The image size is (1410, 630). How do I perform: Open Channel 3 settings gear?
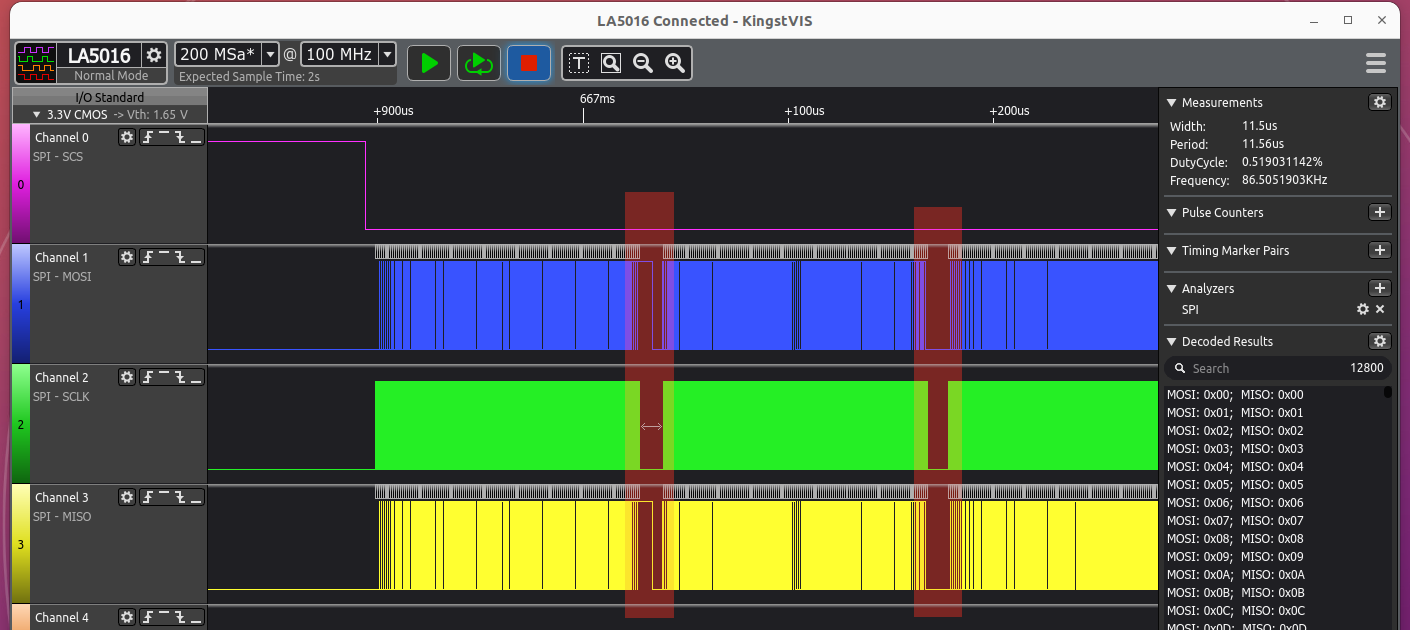[x=127, y=497]
